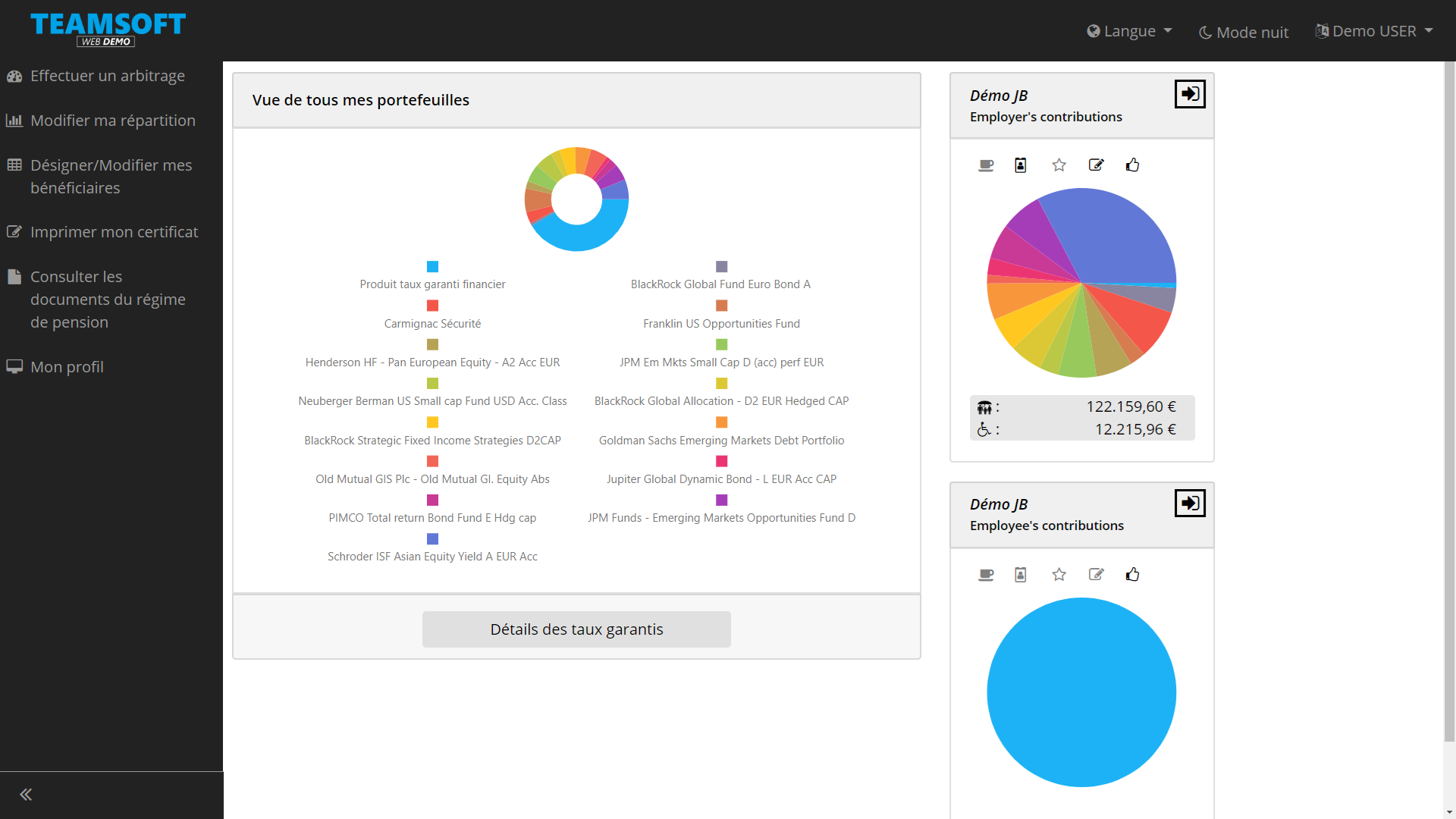Click Vue de tous mes portefeuilles heading
Viewport: 1456px width, 819px height.
coord(361,100)
